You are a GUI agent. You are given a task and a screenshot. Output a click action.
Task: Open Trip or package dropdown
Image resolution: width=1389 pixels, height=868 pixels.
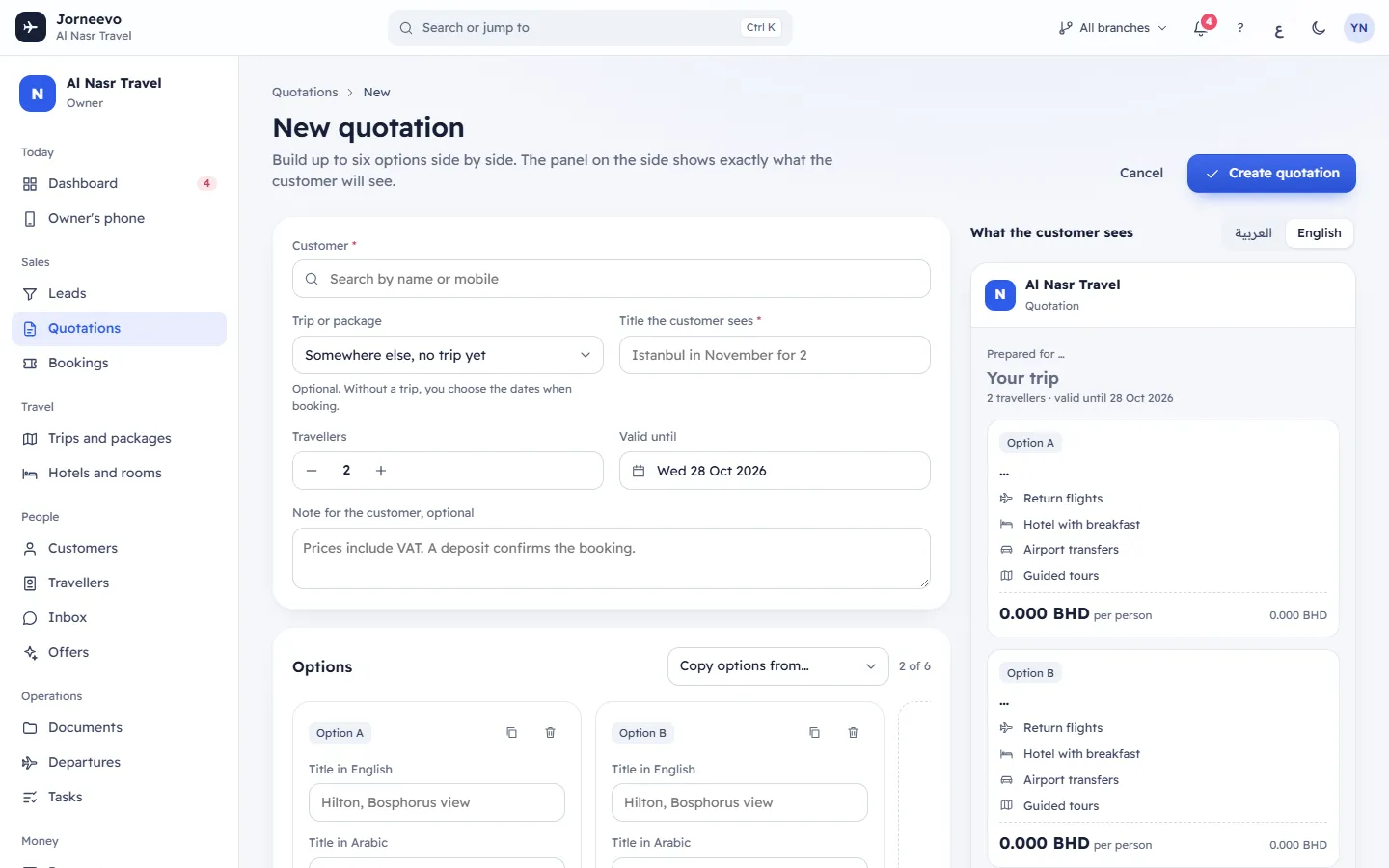point(448,355)
